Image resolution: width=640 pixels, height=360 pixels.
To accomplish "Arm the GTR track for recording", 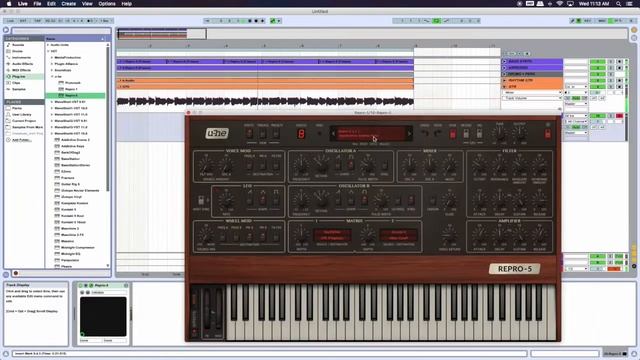I will pyautogui.click(x=619, y=87).
